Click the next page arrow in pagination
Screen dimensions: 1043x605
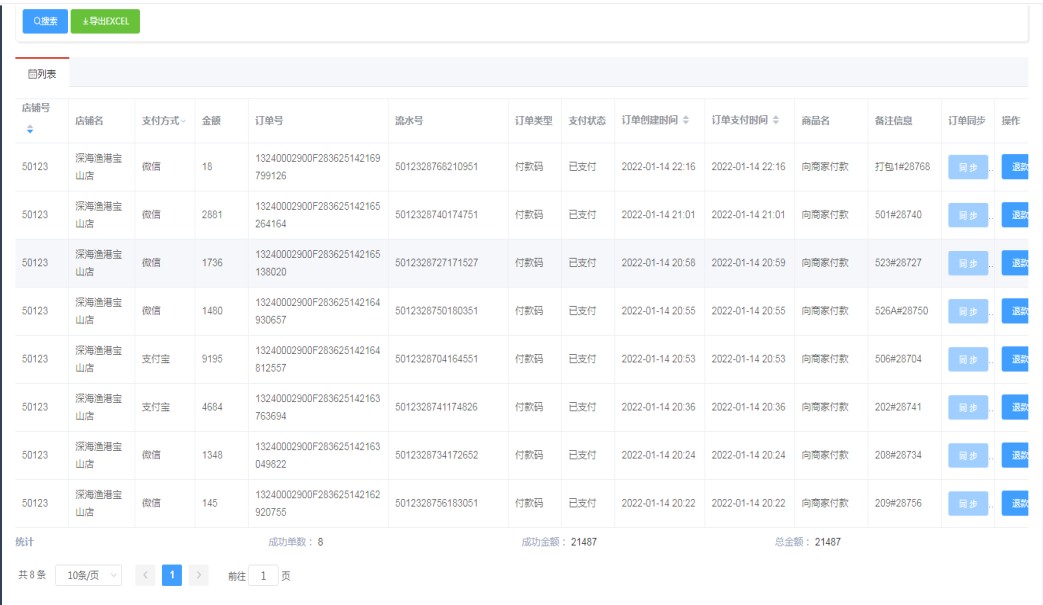(199, 576)
